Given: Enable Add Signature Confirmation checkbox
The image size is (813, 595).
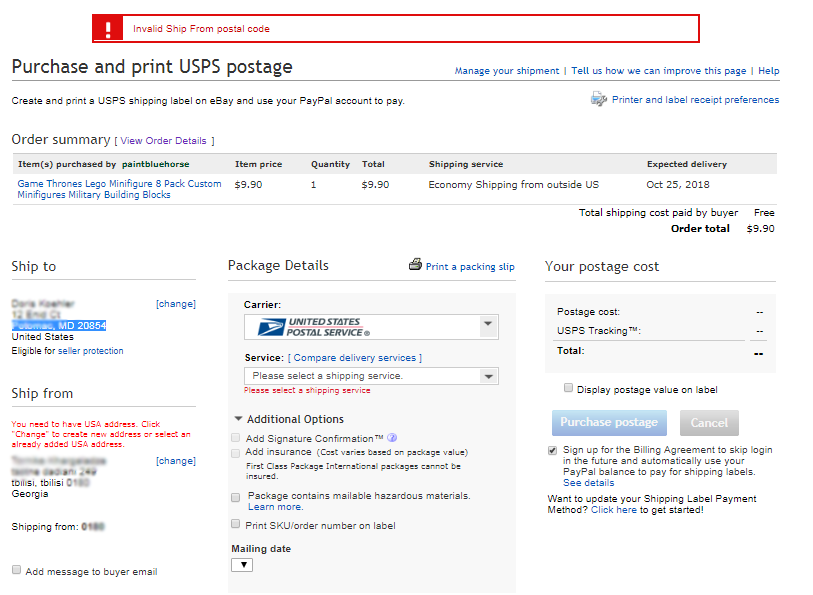Looking at the screenshot, I should (235, 438).
